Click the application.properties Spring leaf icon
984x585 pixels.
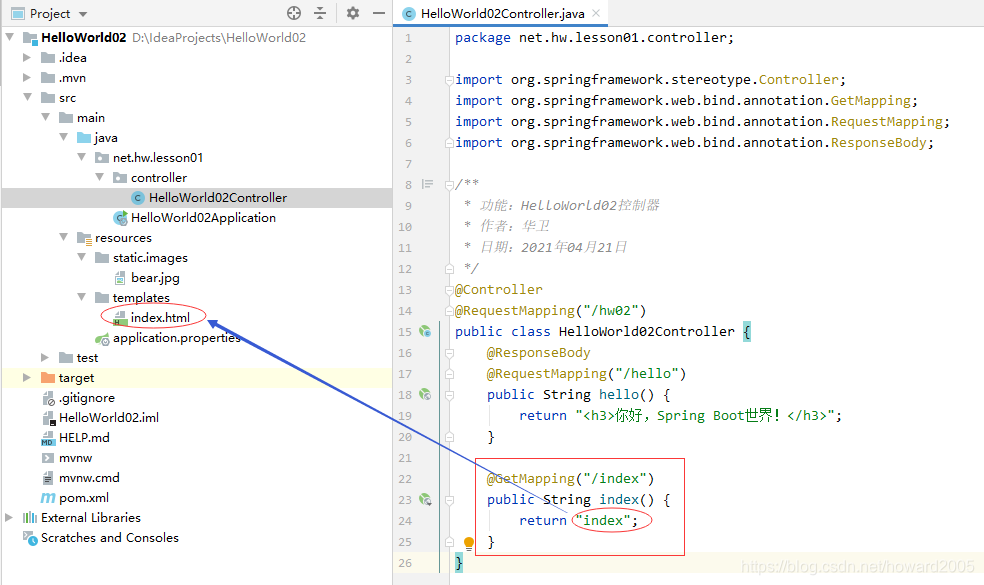[102, 339]
